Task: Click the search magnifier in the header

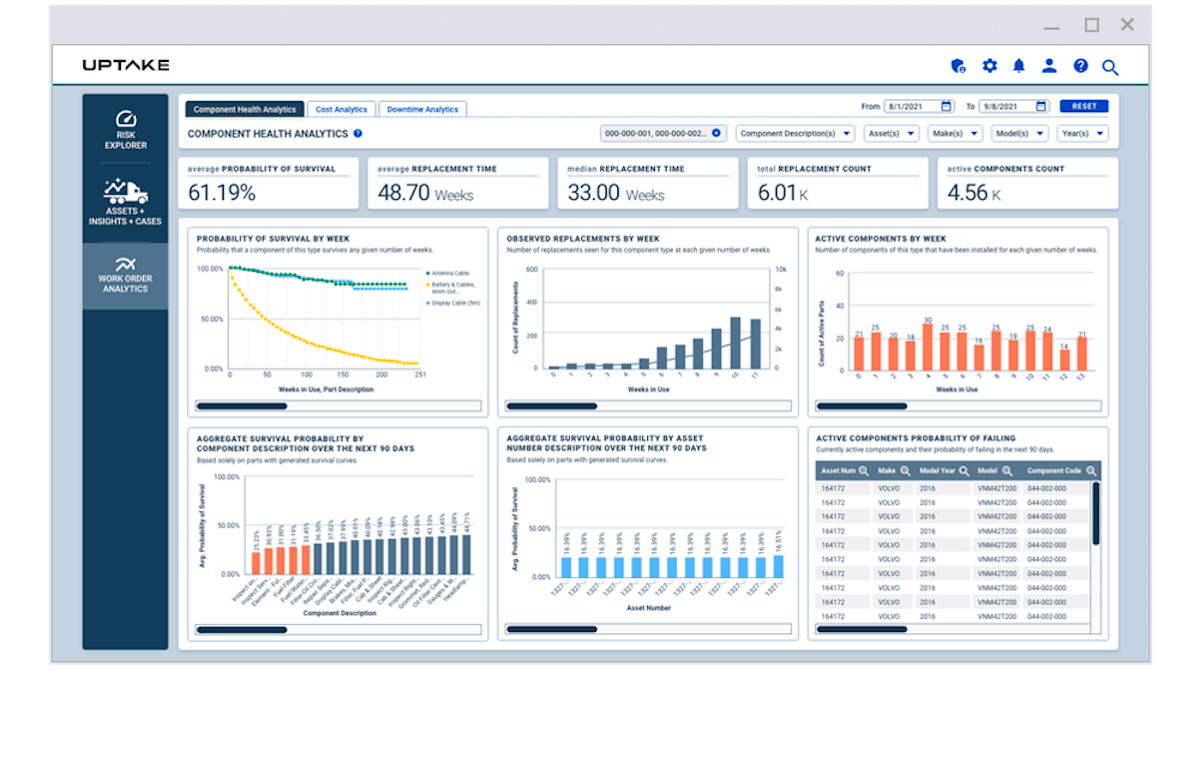Action: (1110, 67)
